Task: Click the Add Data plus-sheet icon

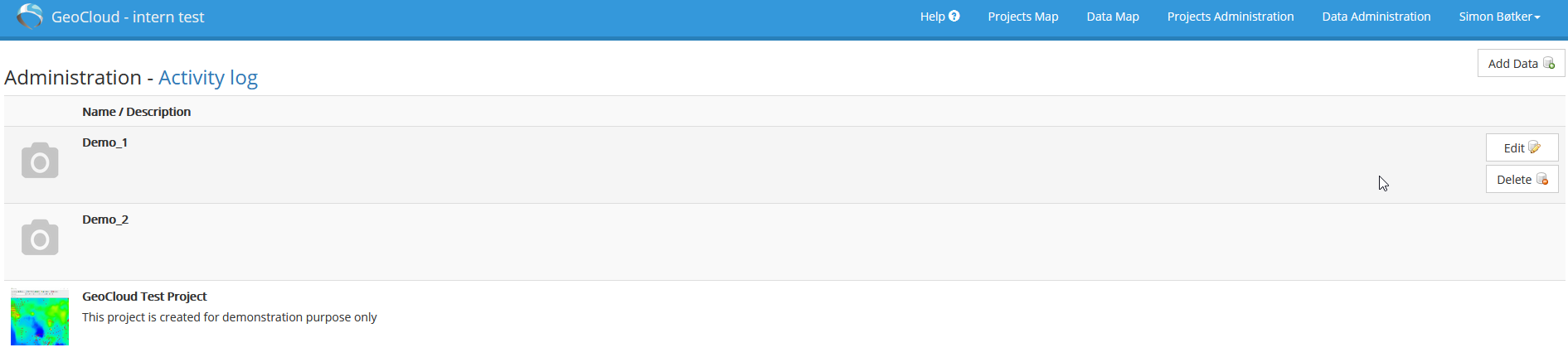Action: pyautogui.click(x=1548, y=63)
